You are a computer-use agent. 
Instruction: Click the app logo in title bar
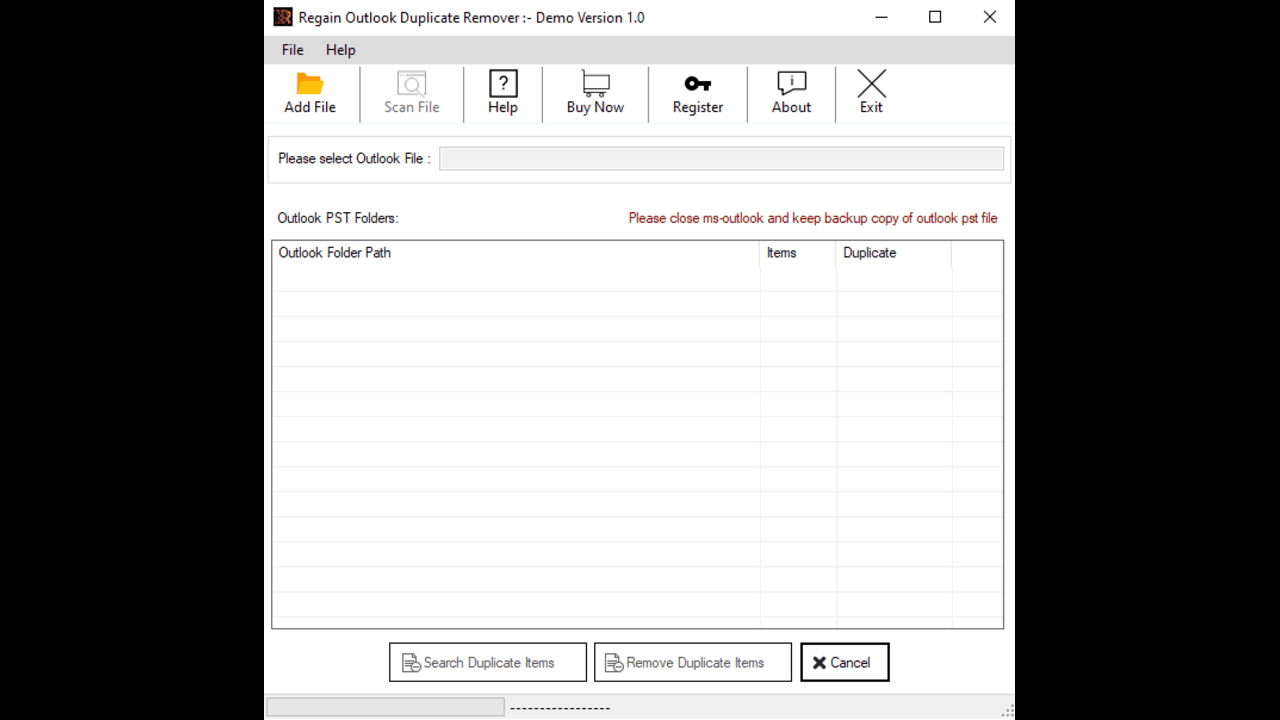pyautogui.click(x=283, y=17)
